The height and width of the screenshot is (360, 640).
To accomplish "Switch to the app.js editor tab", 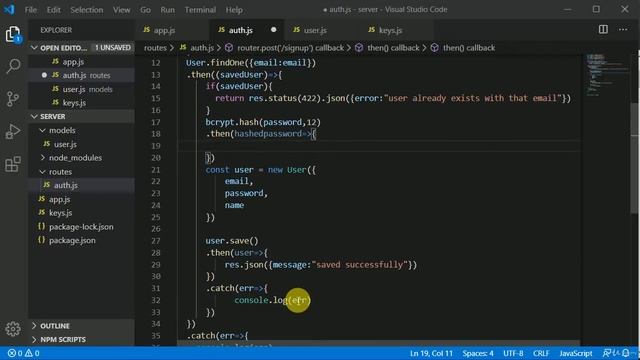I will pyautogui.click(x=172, y=30).
